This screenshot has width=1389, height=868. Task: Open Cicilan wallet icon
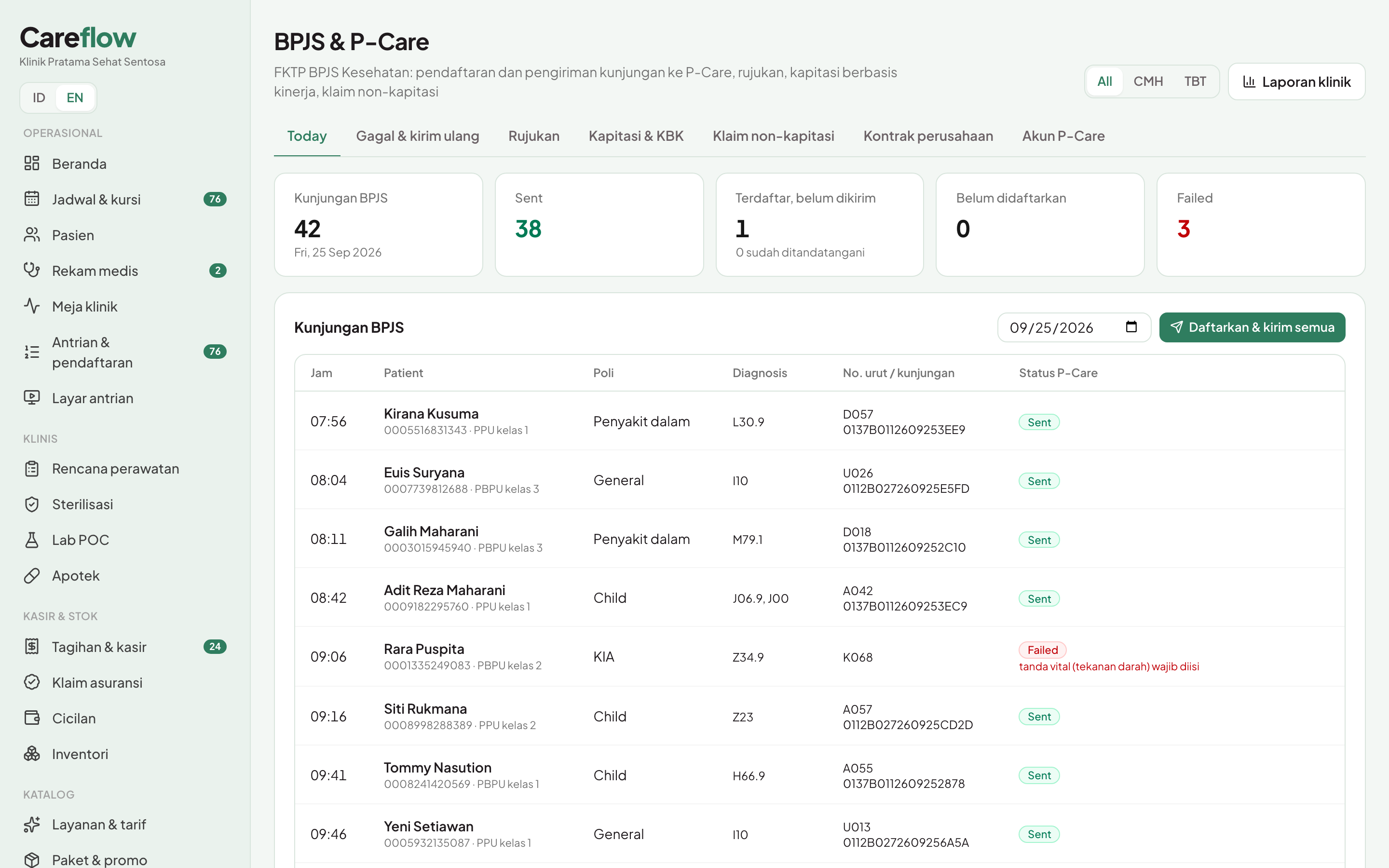coord(31,718)
